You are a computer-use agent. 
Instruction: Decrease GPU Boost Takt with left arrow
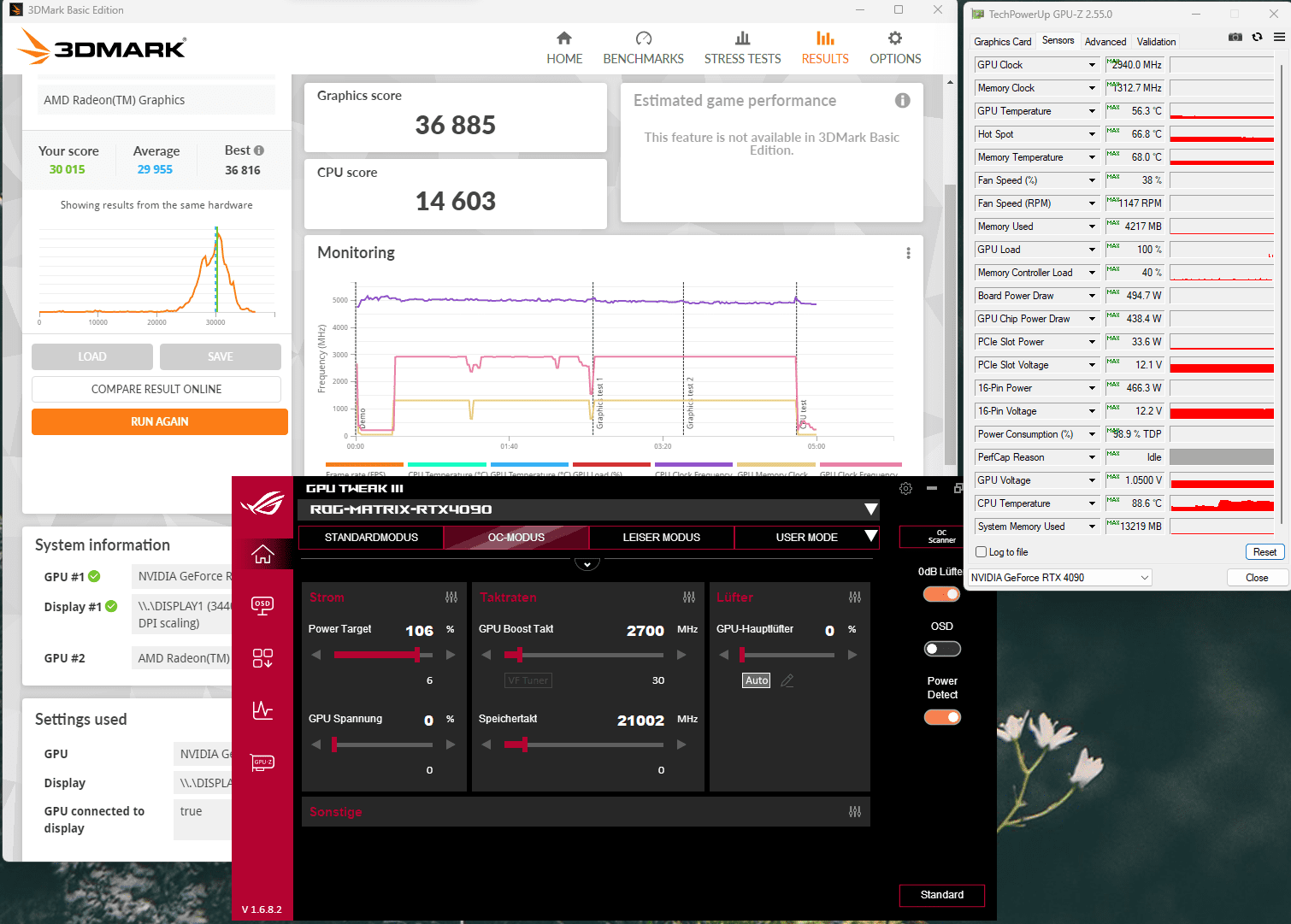pos(486,655)
